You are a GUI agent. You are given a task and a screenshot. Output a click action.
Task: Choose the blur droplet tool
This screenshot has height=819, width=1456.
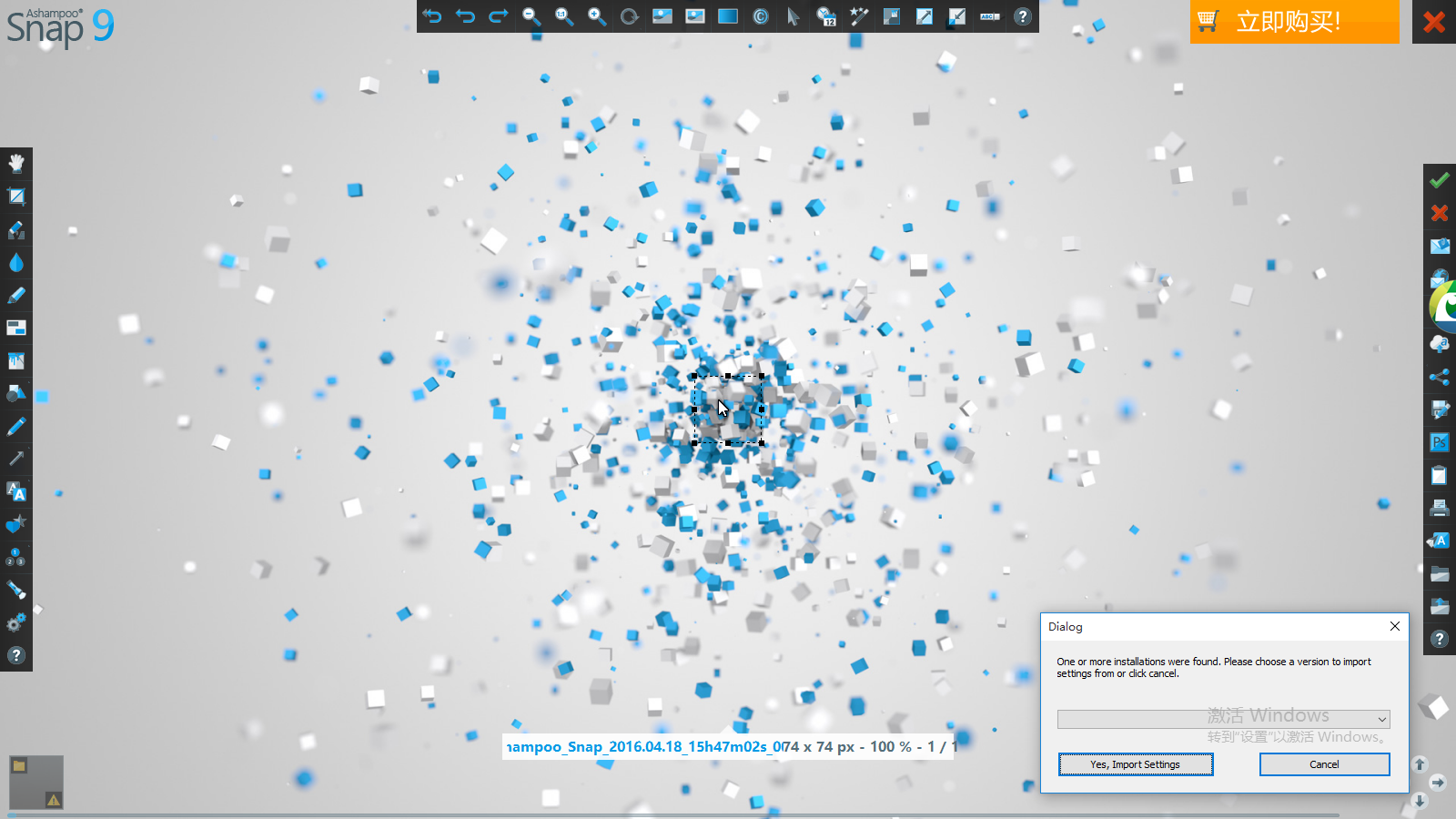pyautogui.click(x=16, y=263)
